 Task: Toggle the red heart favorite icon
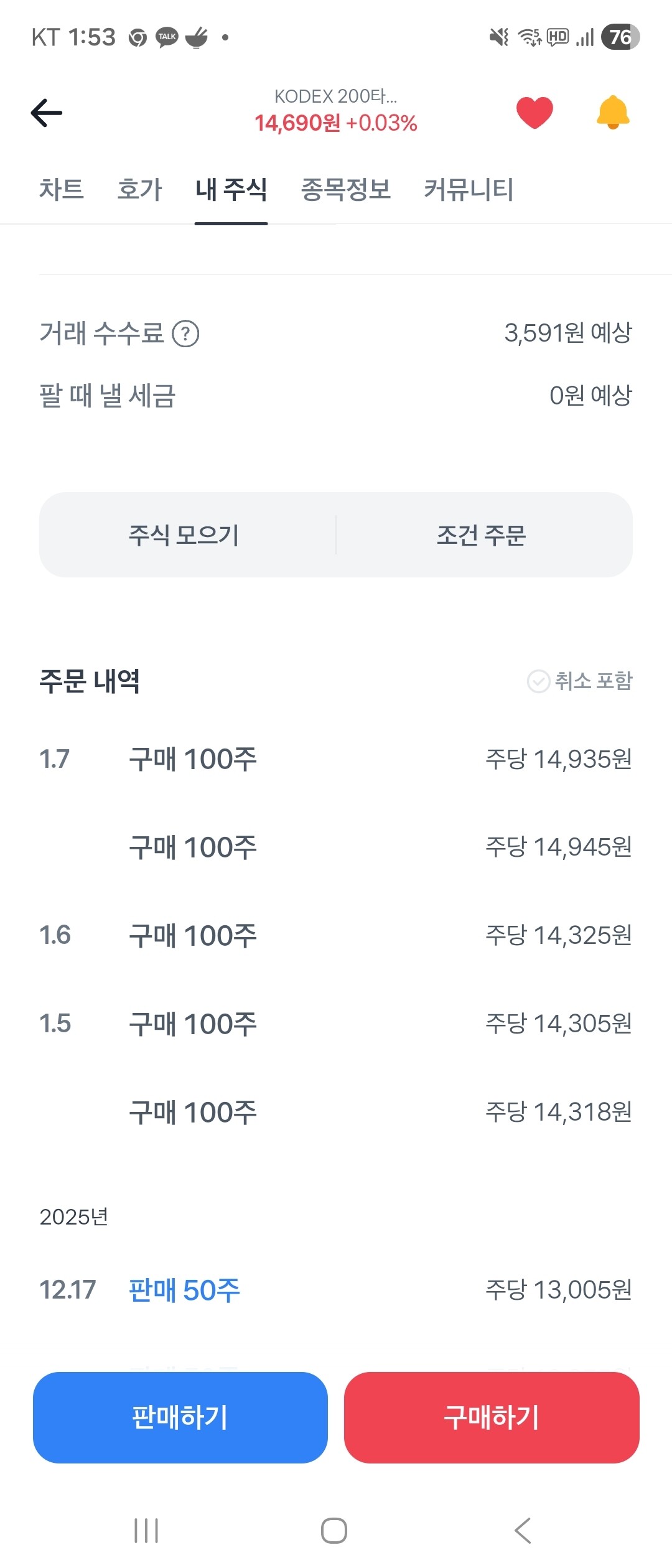pos(534,113)
